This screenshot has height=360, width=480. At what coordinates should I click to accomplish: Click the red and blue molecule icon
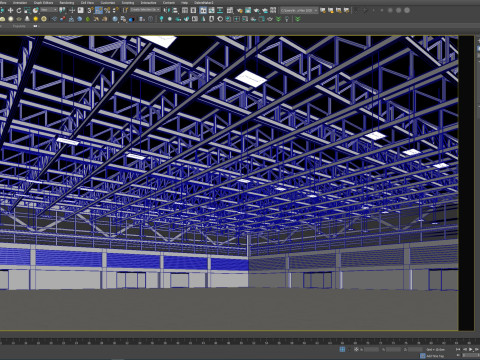(x=62, y=19)
